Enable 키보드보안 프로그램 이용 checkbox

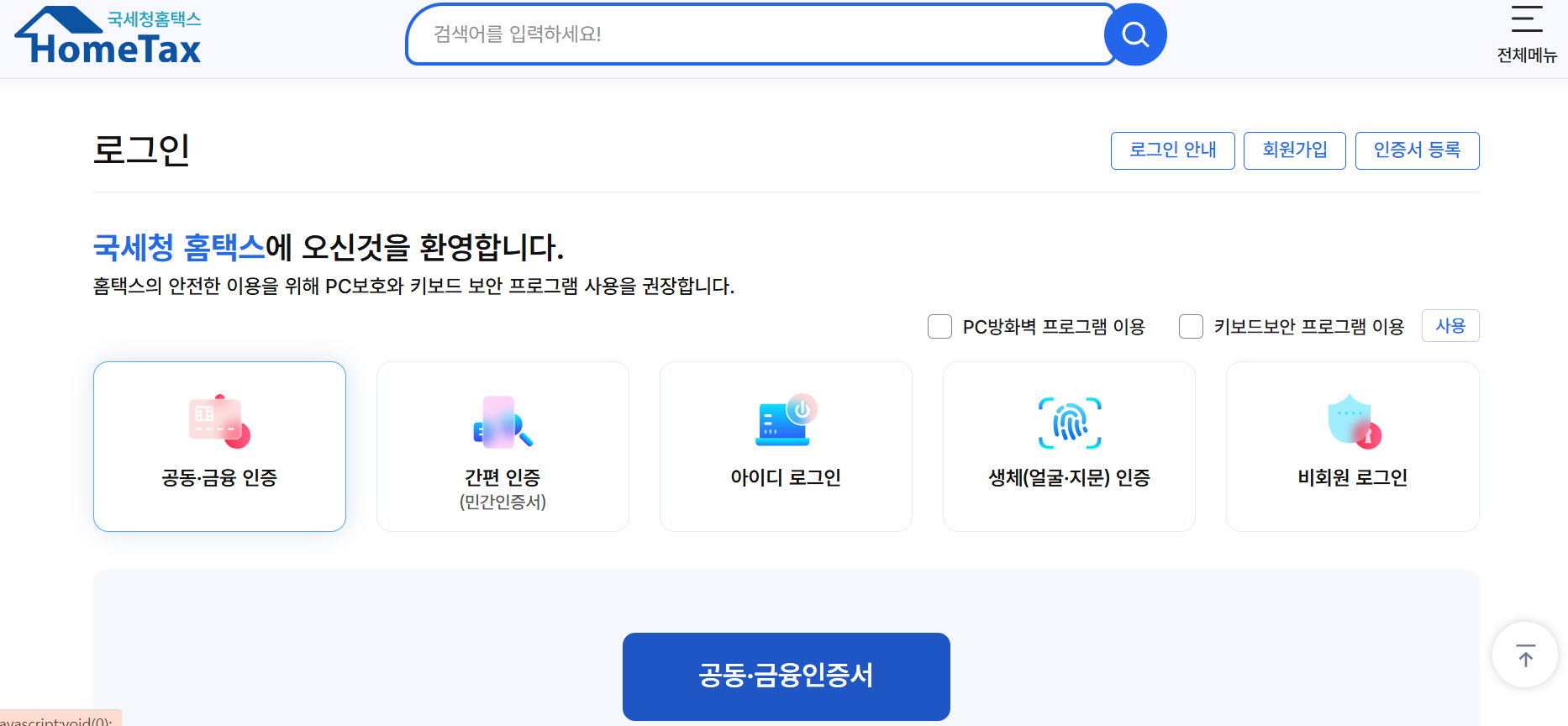pos(1191,326)
